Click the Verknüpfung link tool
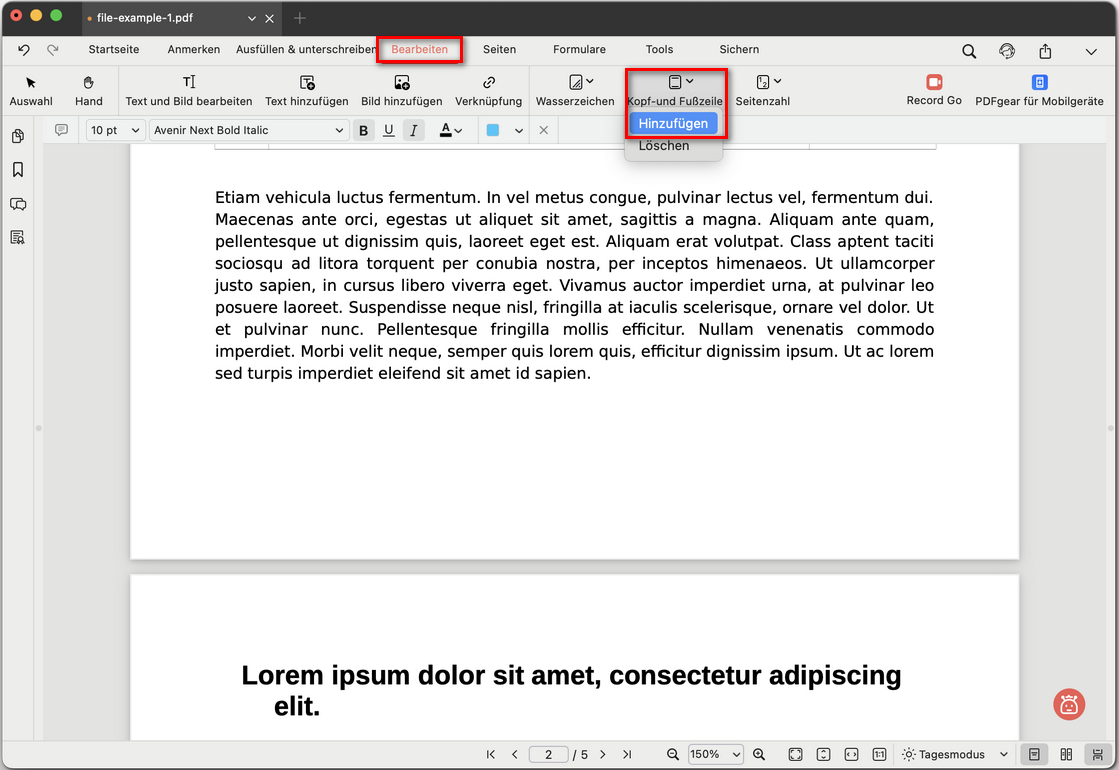This screenshot has width=1119, height=770. [488, 90]
